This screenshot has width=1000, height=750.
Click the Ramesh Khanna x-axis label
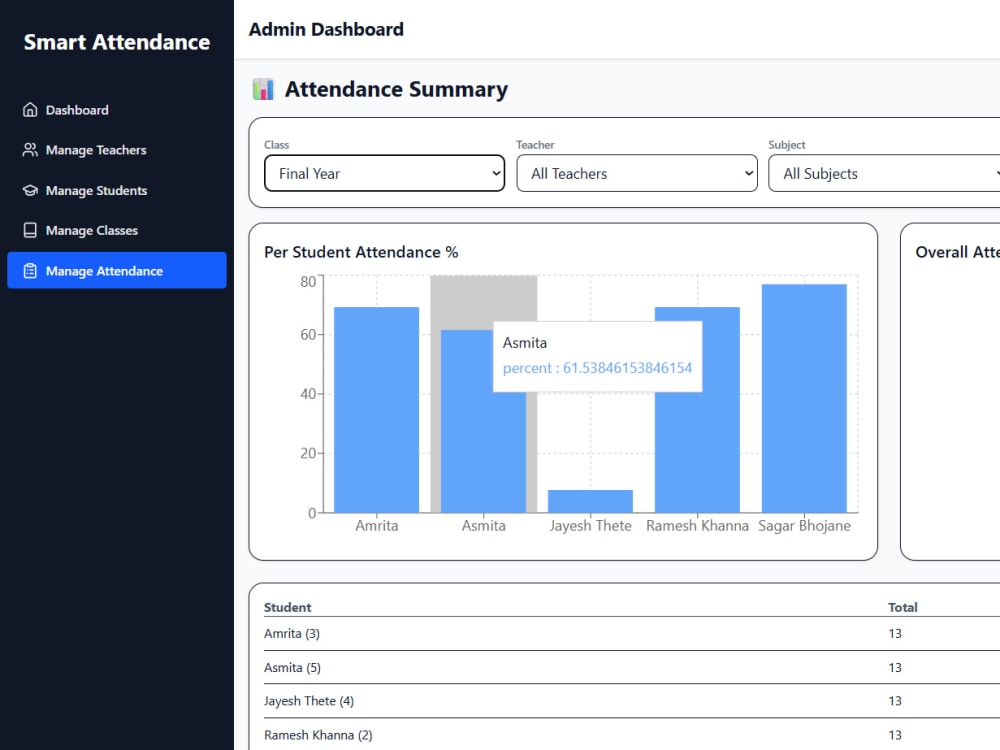click(697, 526)
